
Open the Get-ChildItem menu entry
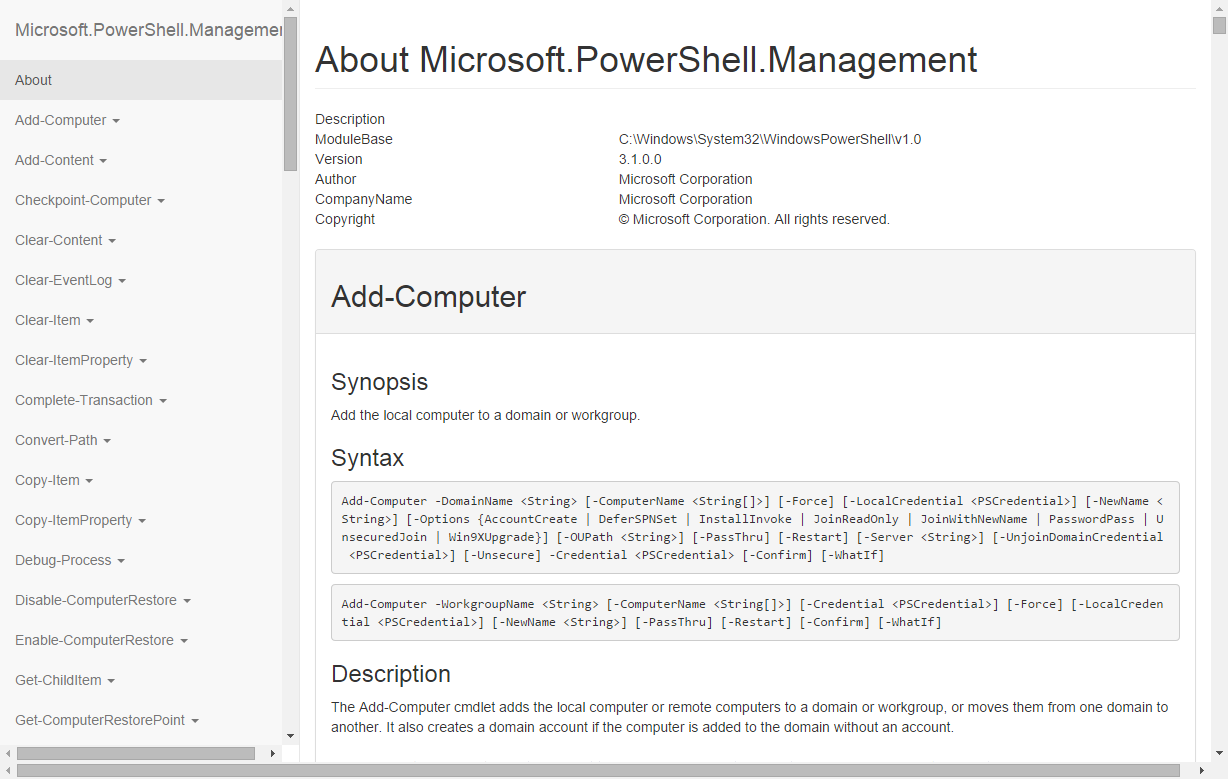(141, 680)
